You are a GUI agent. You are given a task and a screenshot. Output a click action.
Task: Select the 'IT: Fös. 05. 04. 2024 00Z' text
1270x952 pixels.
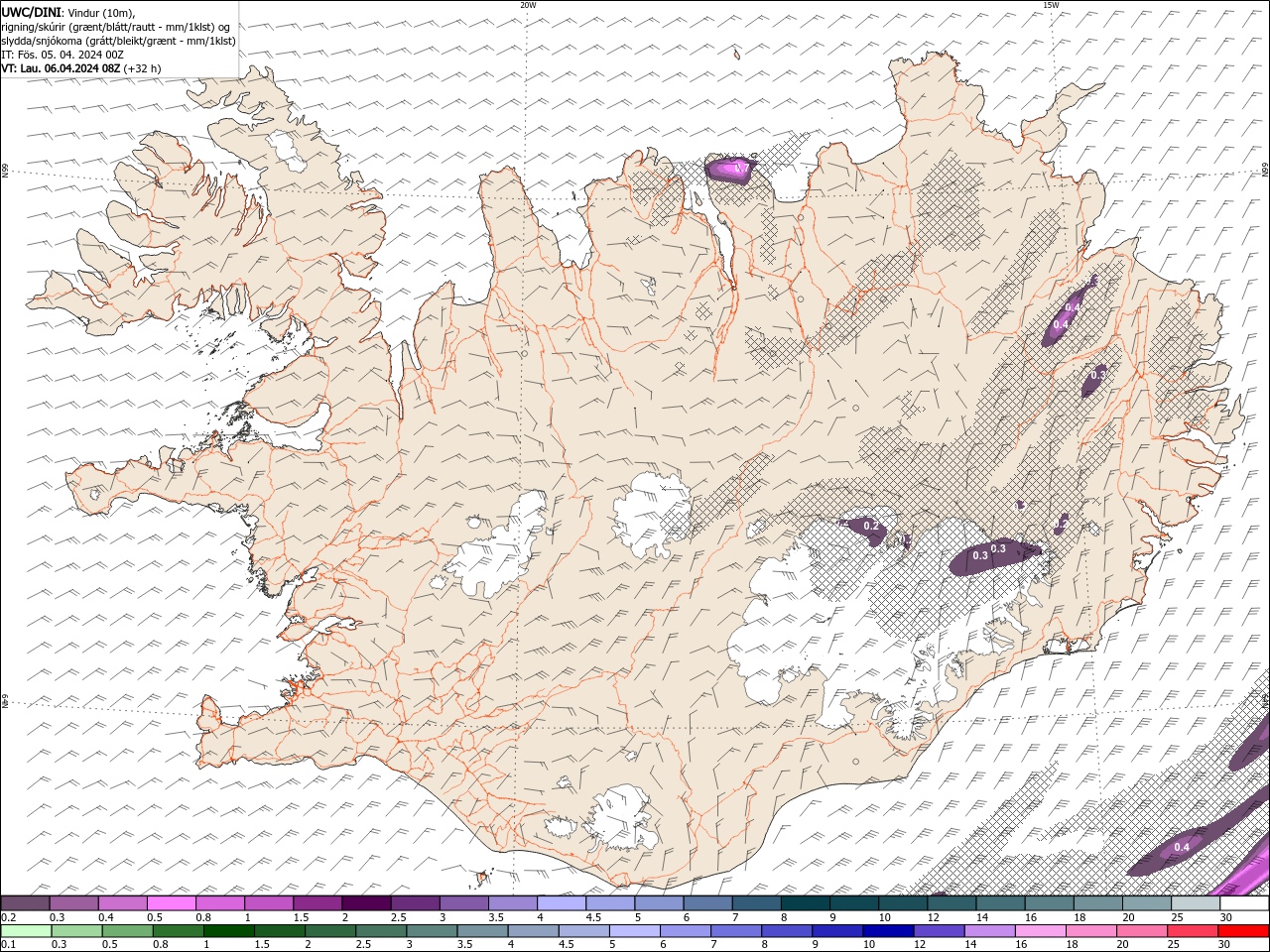click(x=63, y=55)
